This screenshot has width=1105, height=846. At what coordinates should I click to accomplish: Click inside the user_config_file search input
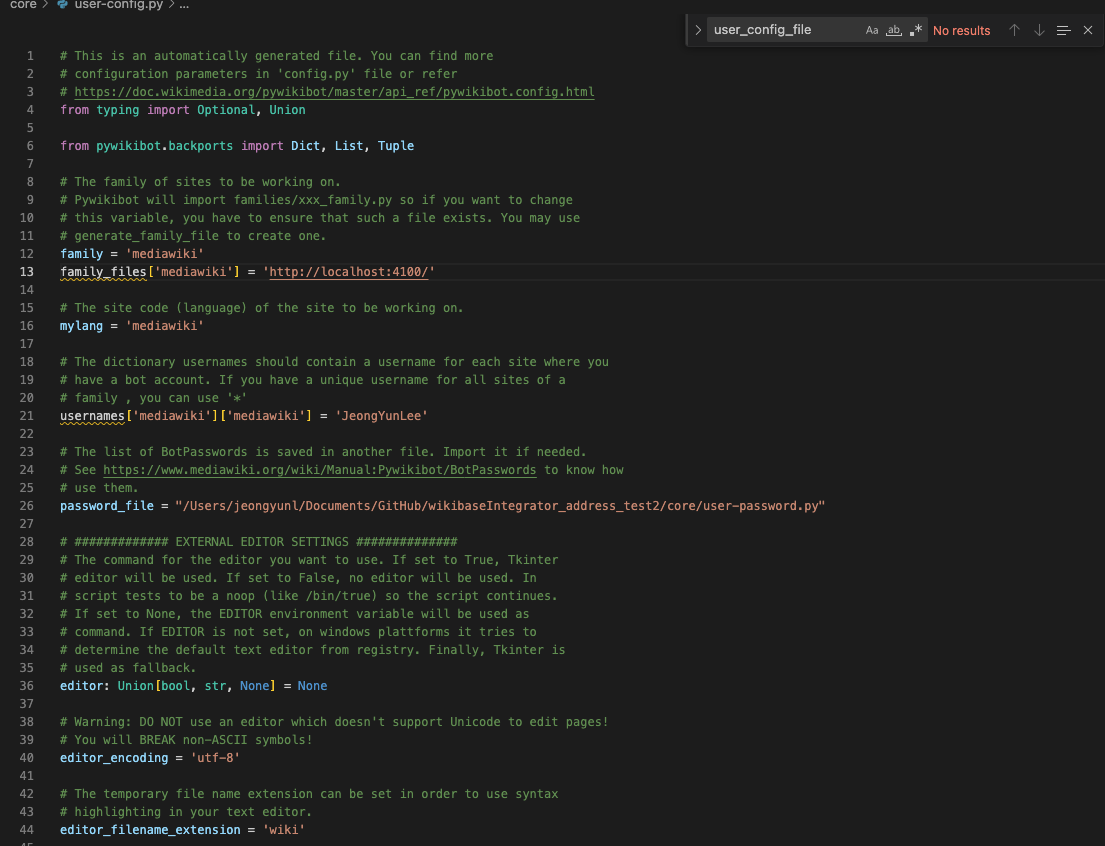pos(780,30)
